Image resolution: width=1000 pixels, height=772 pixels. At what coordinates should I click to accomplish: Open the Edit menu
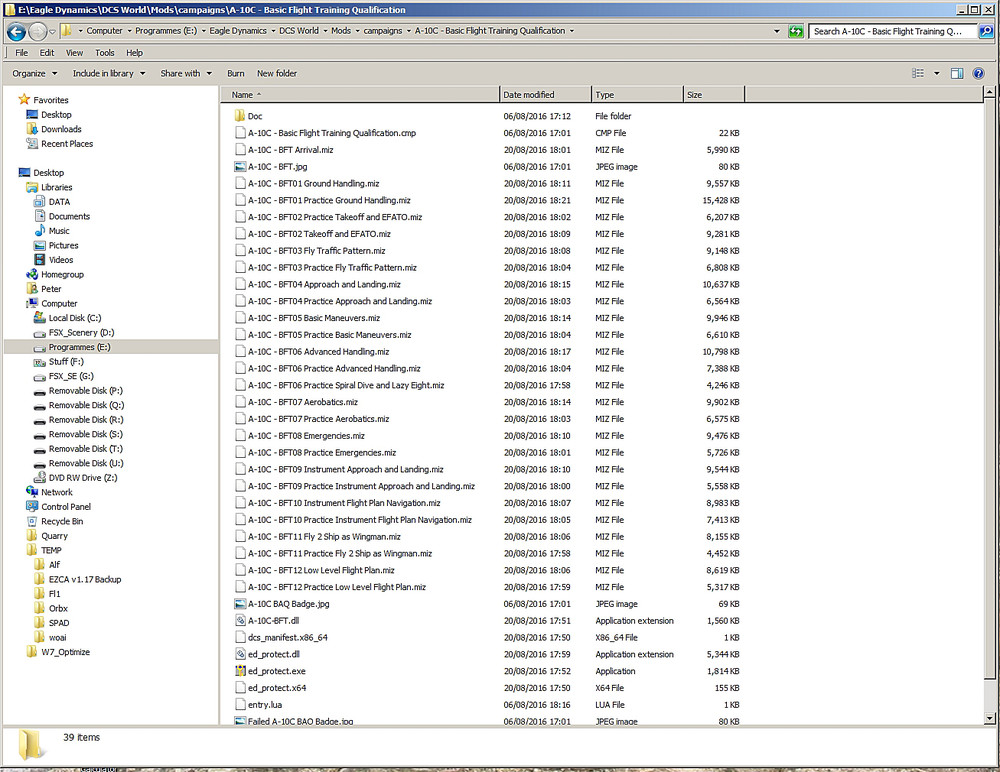(47, 53)
